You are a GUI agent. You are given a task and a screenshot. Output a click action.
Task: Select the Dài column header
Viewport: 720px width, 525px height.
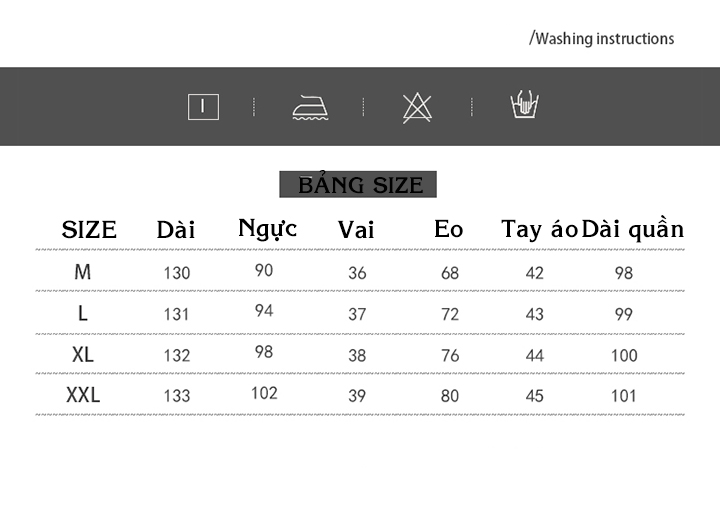[176, 229]
